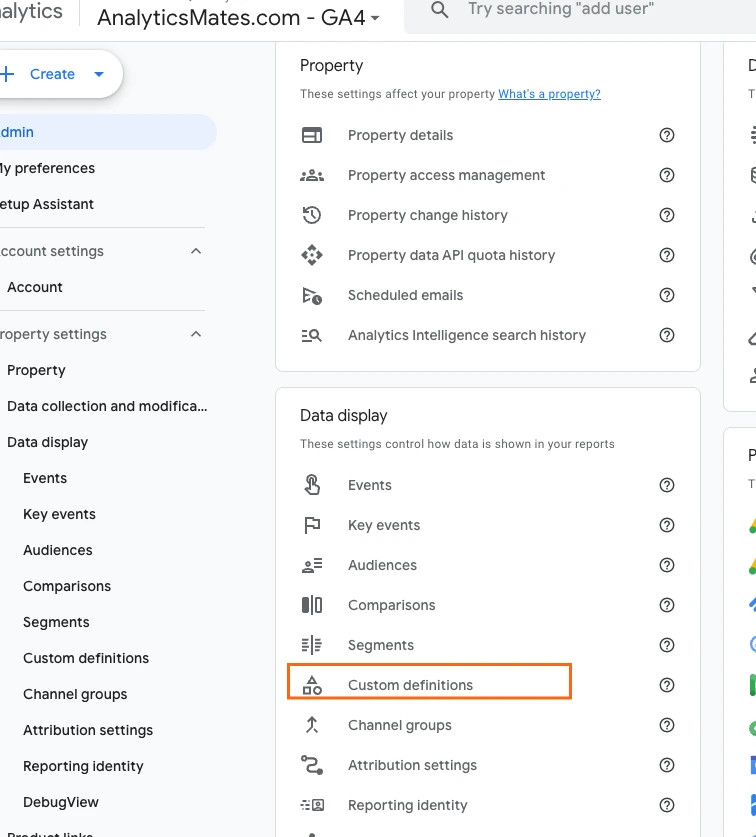Image resolution: width=756 pixels, height=837 pixels.
Task: Open Segments in the sidebar
Action: pyautogui.click(x=56, y=622)
